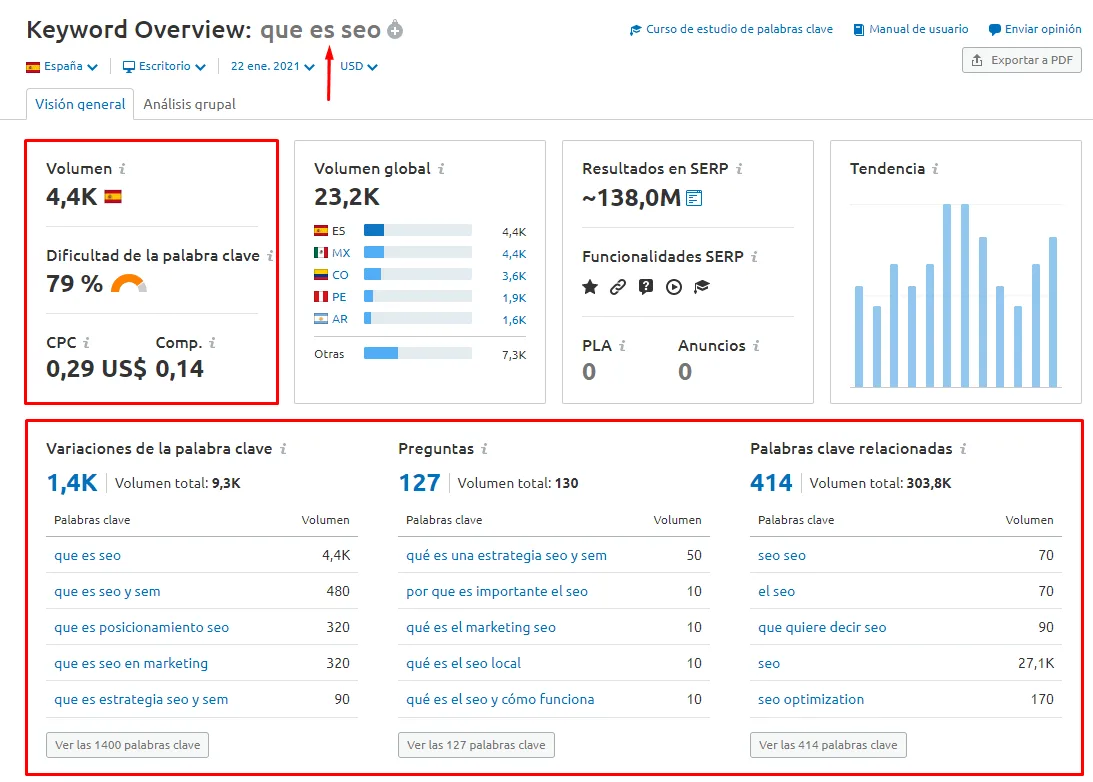Switch to the Análisis grupal tab
The height and width of the screenshot is (782, 1093).
[x=189, y=103]
